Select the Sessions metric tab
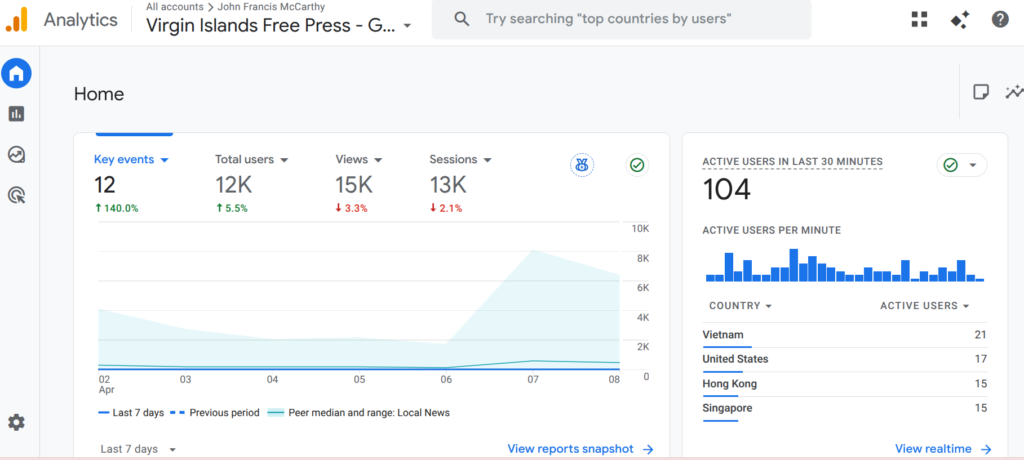Image resolution: width=1024 pixels, height=460 pixels. 460,160
